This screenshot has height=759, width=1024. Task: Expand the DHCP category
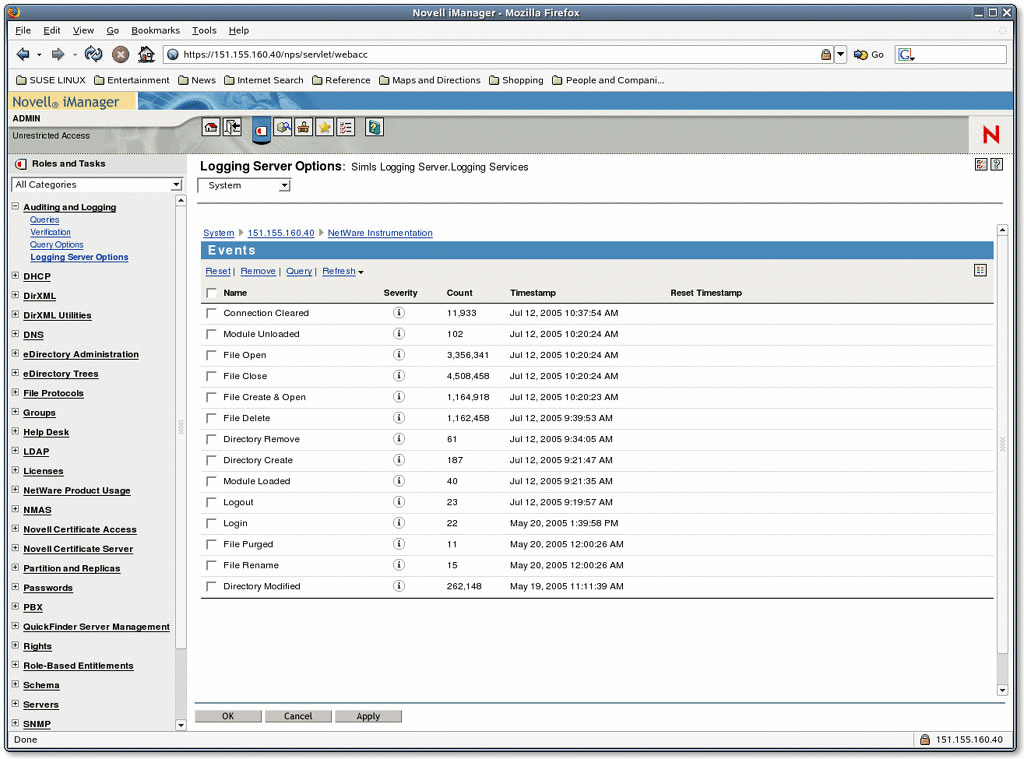point(15,276)
